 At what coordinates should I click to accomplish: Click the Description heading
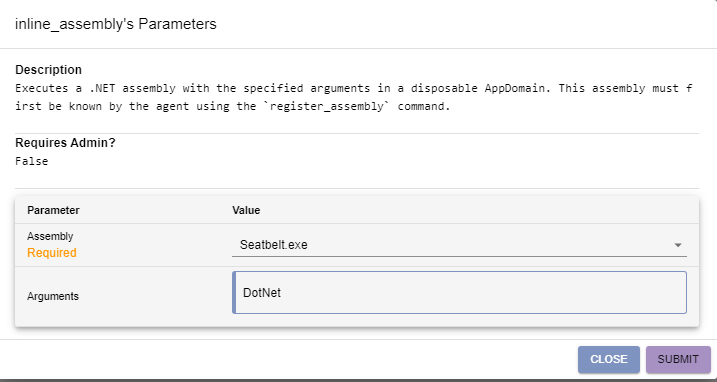coord(48,70)
